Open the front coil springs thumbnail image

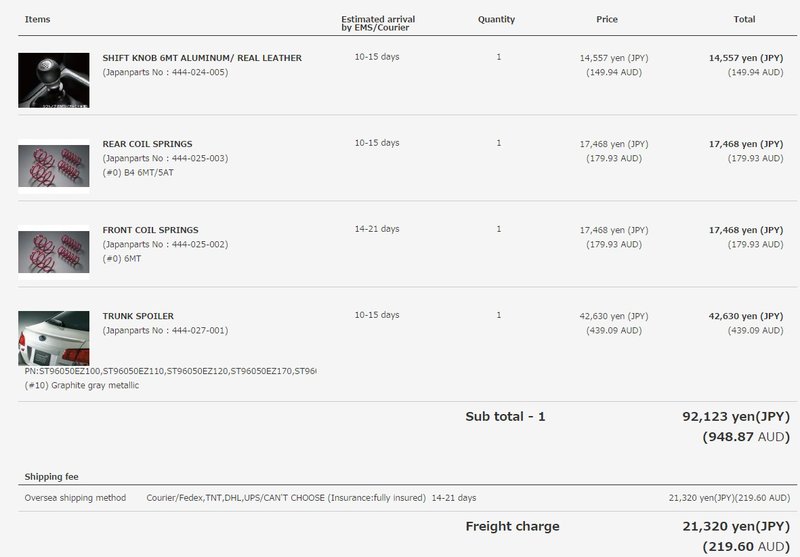(54, 252)
